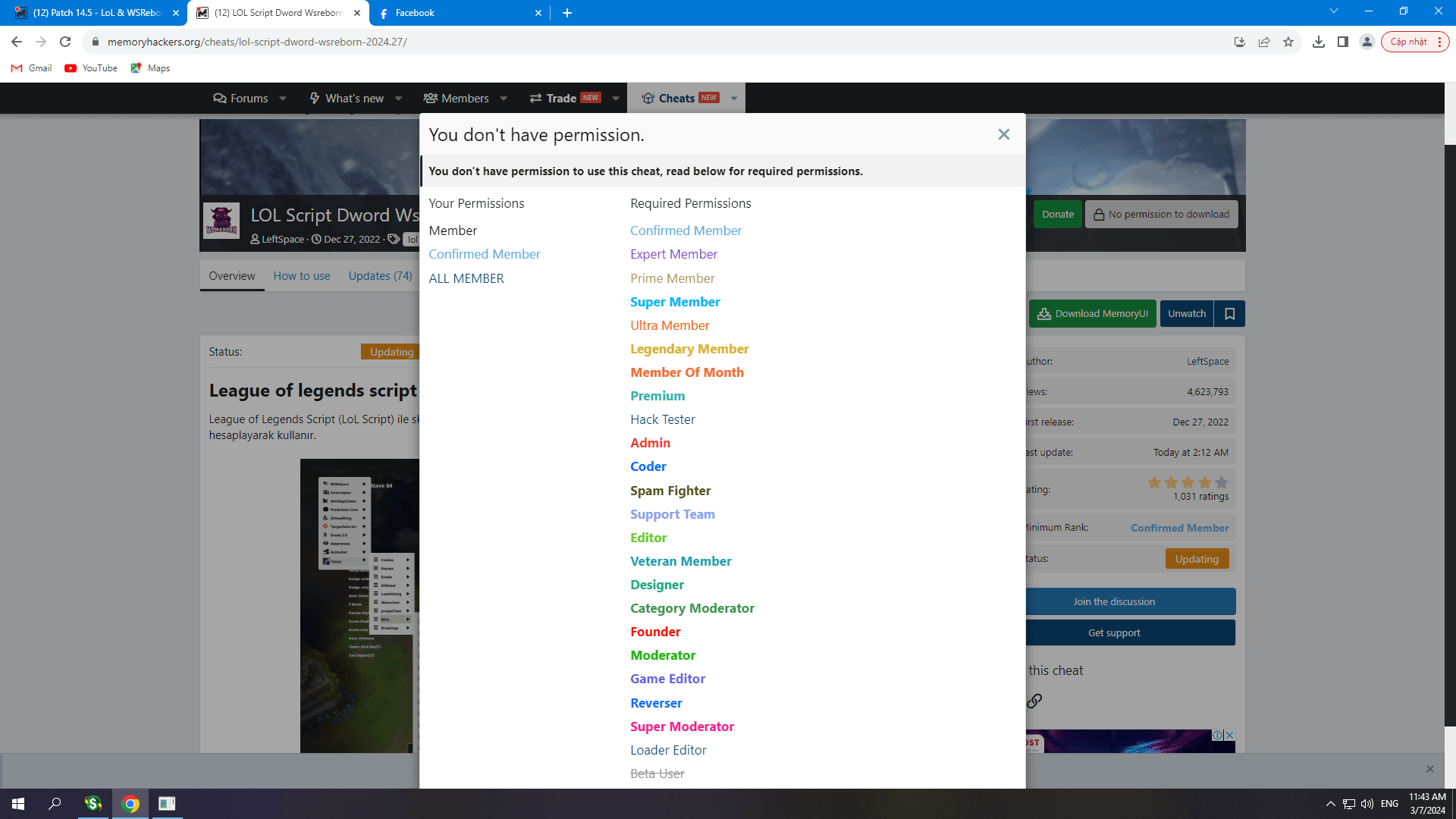Bookmark this cheat with the bookmark icon
This screenshot has width=1456, height=819.
1230,314
